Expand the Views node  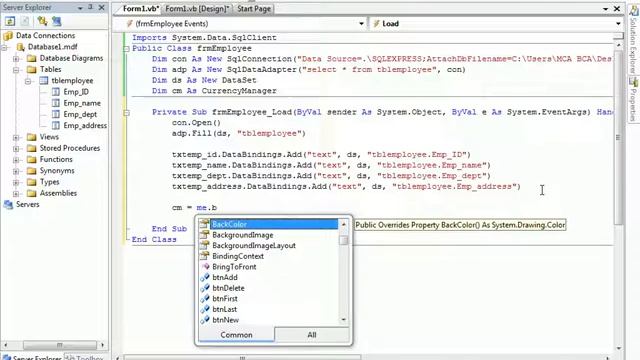click(16, 138)
